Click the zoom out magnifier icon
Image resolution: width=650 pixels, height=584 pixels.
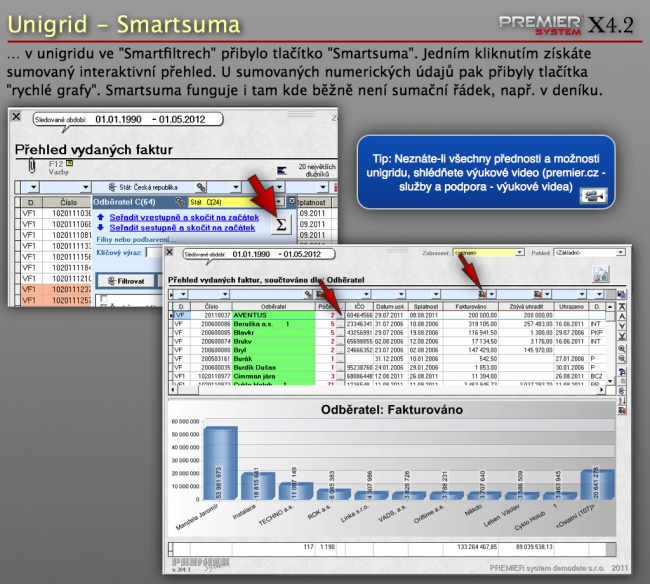[x=622, y=359]
